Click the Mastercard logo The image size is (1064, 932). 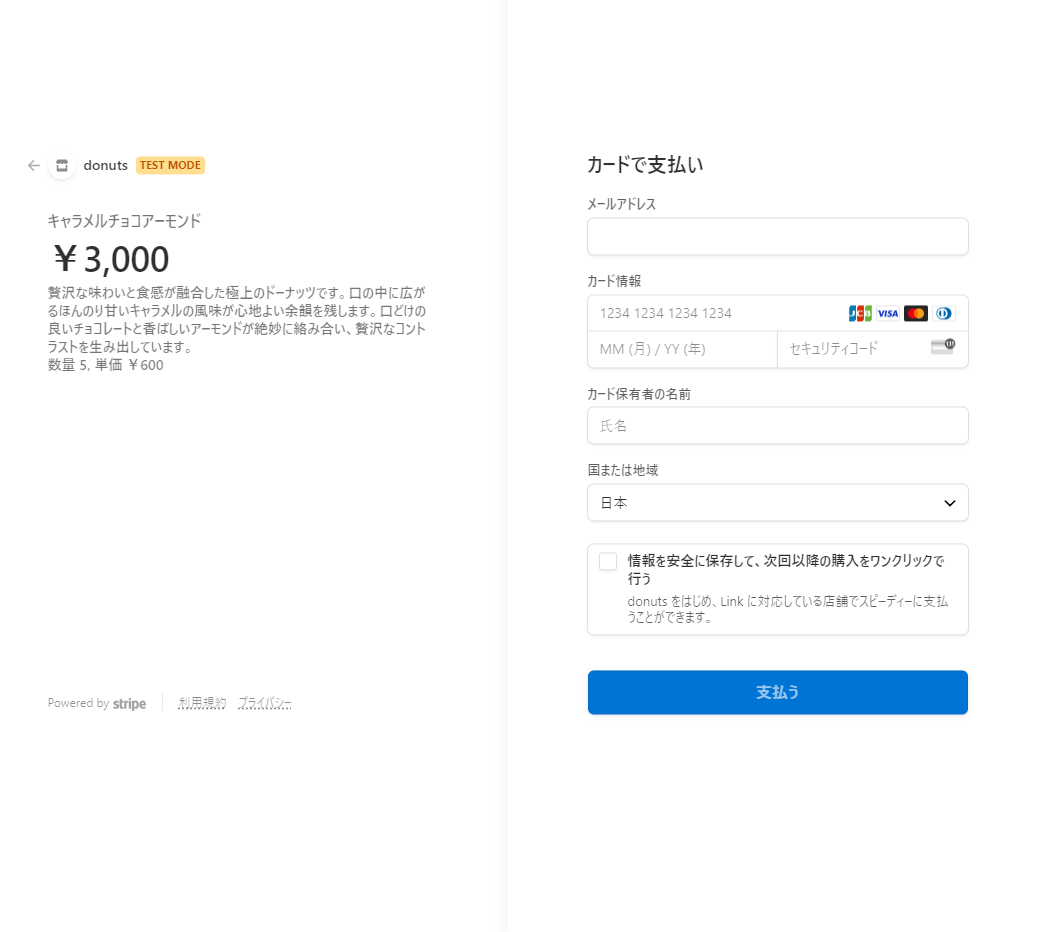(915, 313)
